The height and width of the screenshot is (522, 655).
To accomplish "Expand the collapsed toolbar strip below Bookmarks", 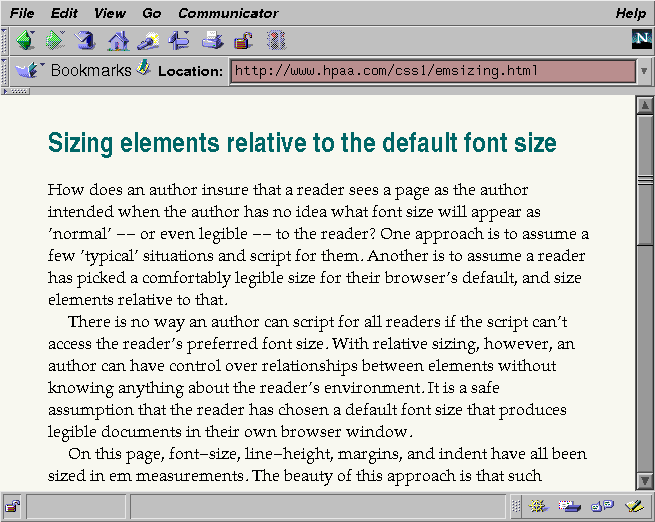I will pyautogui.click(x=17, y=91).
